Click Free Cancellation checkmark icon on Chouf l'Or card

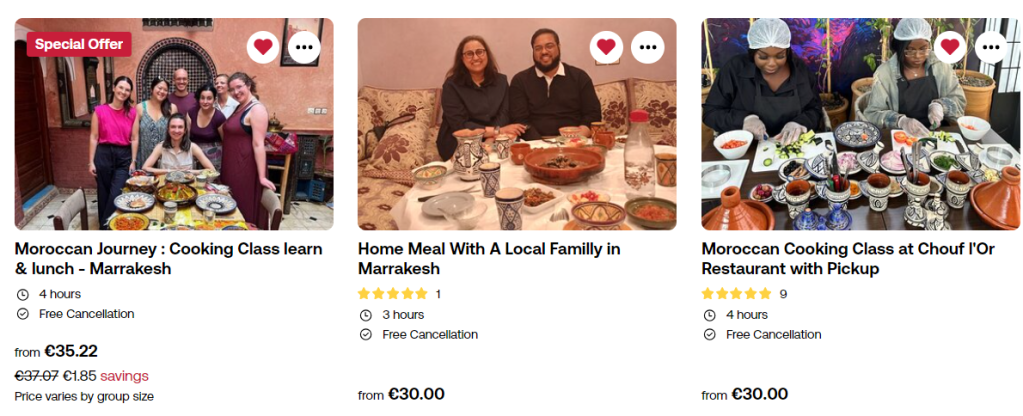(709, 334)
